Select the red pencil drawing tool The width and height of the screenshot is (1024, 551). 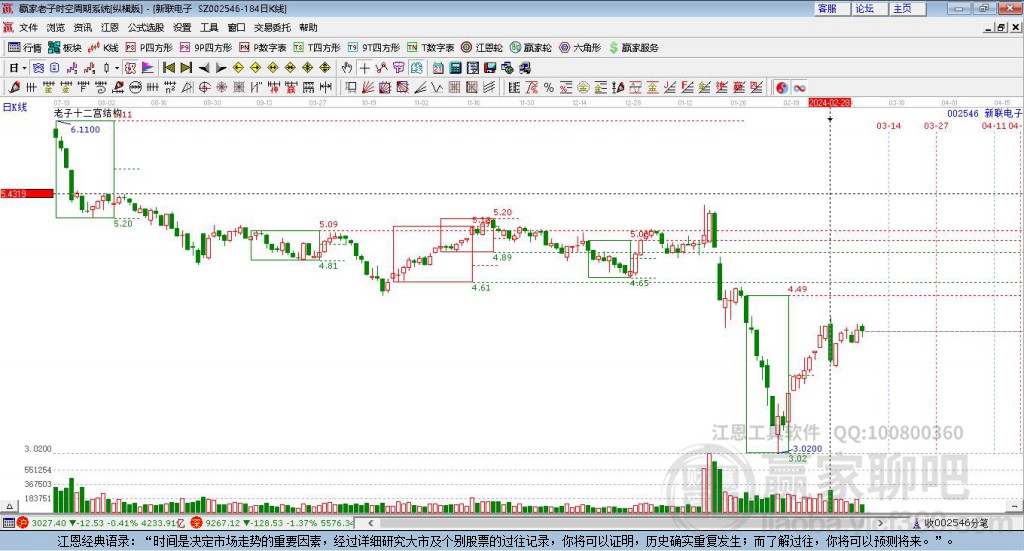click(x=14, y=87)
